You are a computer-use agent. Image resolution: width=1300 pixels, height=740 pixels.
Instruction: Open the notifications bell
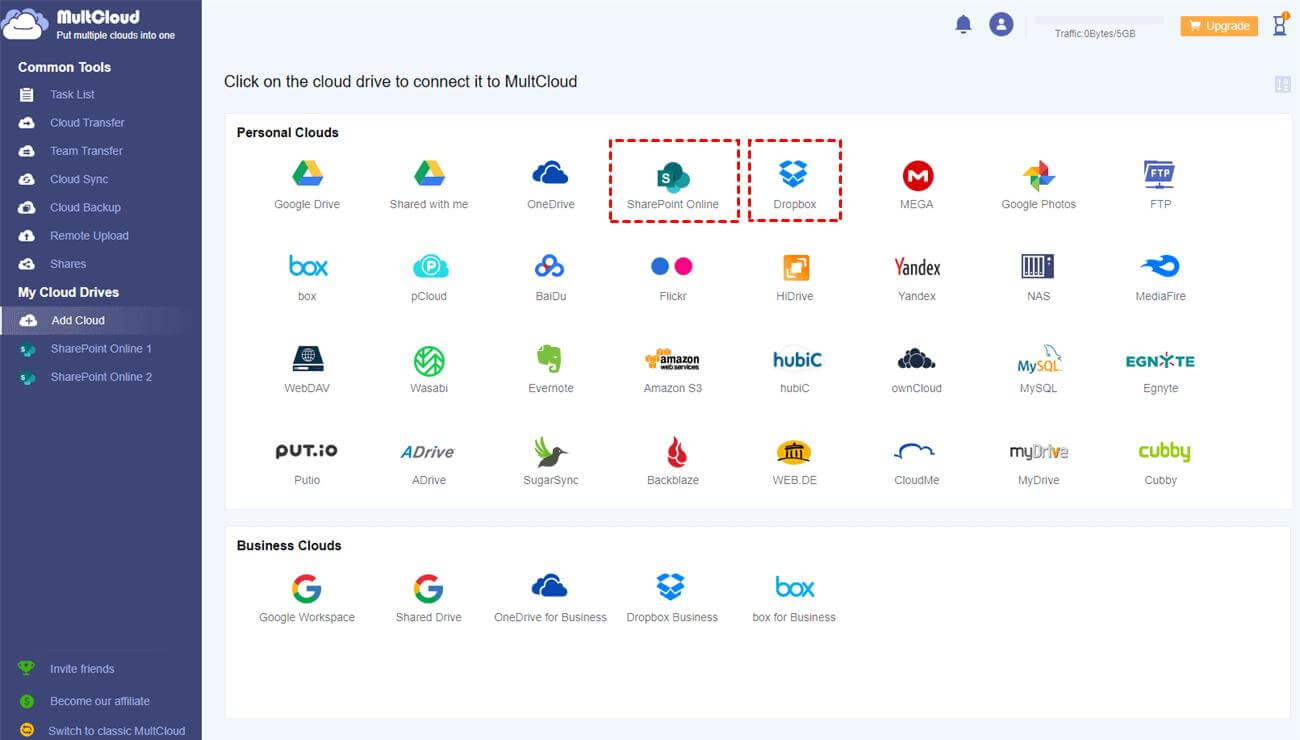click(x=963, y=24)
